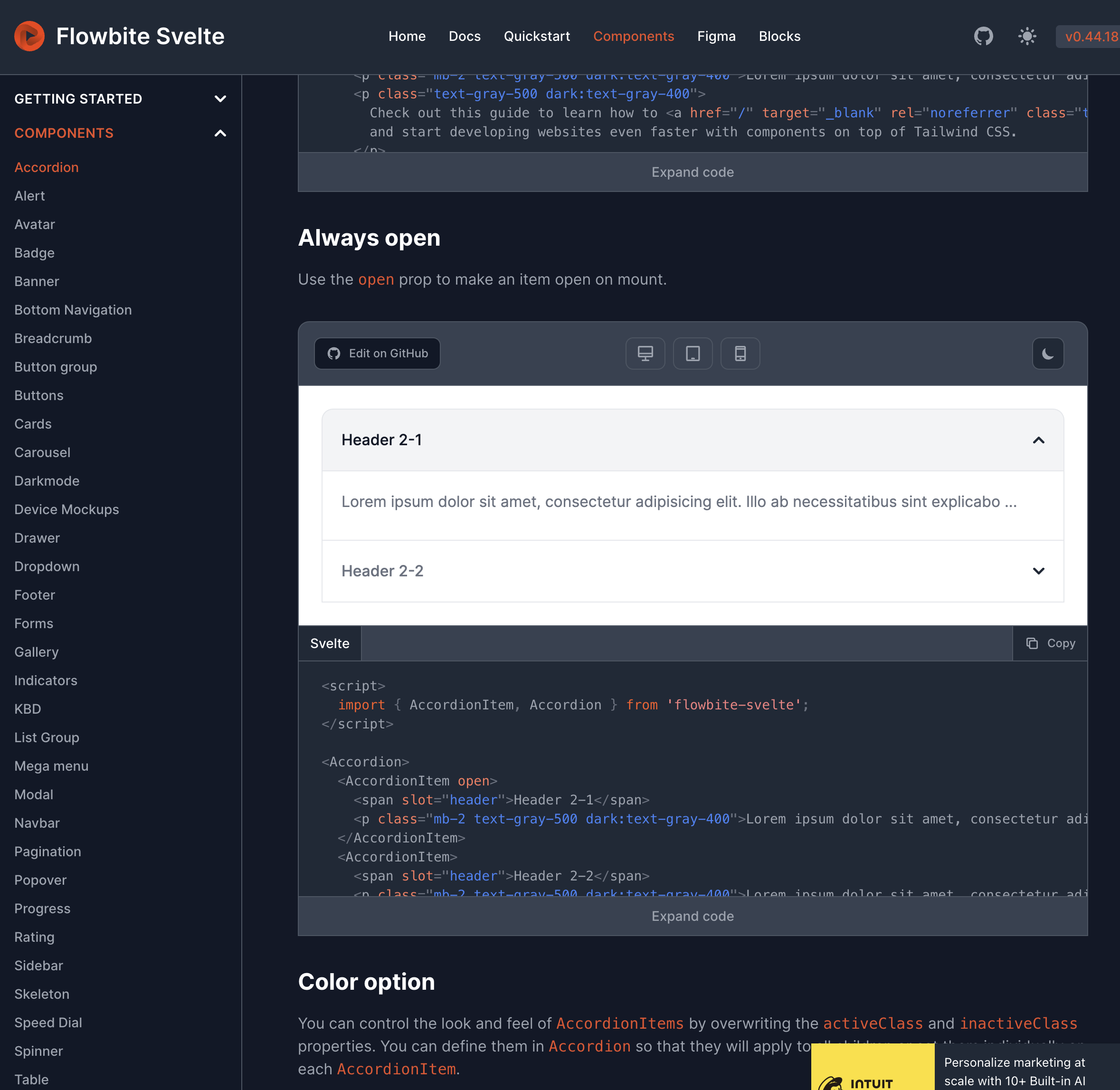Toggle dark mode for the accordion preview

(x=1047, y=353)
